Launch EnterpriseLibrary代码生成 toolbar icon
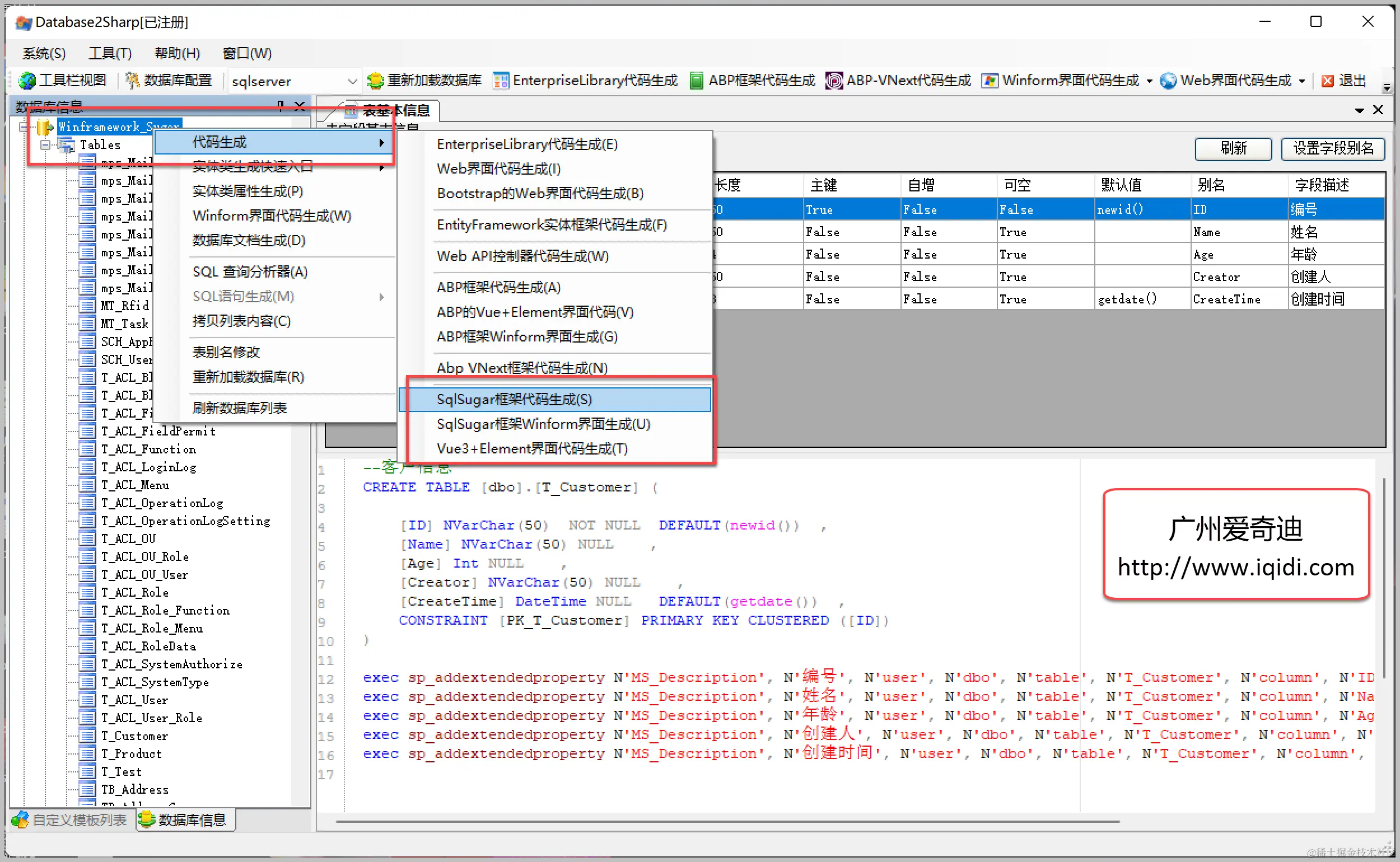 pos(501,81)
